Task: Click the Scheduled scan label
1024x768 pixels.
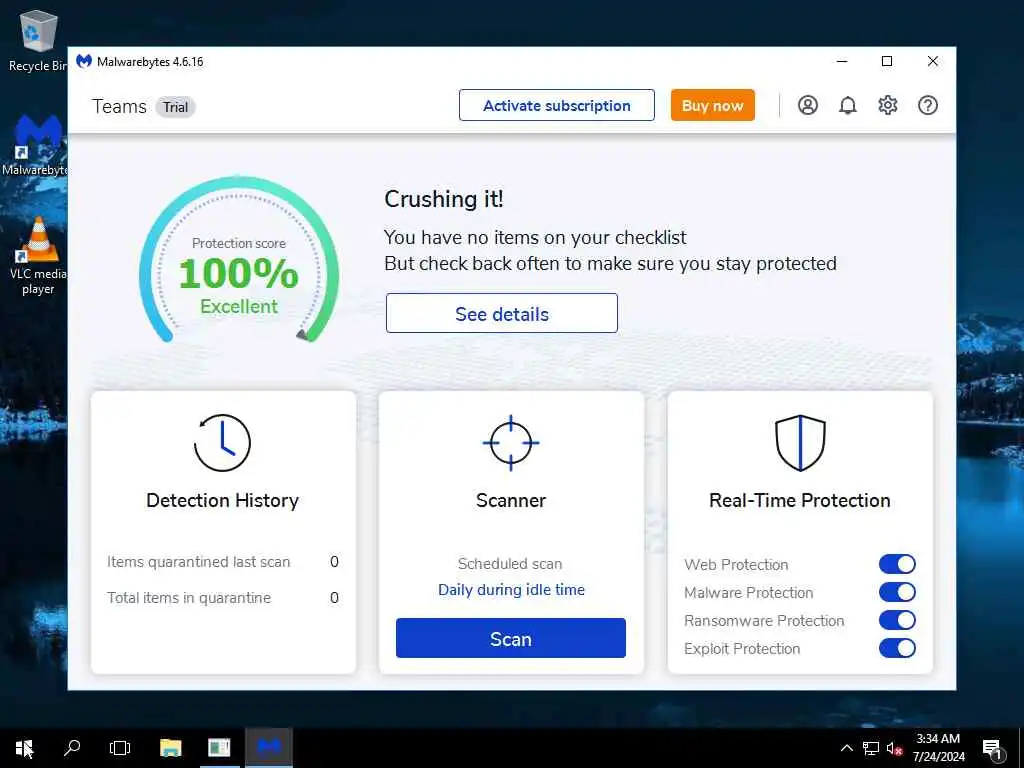Action: [x=510, y=564]
